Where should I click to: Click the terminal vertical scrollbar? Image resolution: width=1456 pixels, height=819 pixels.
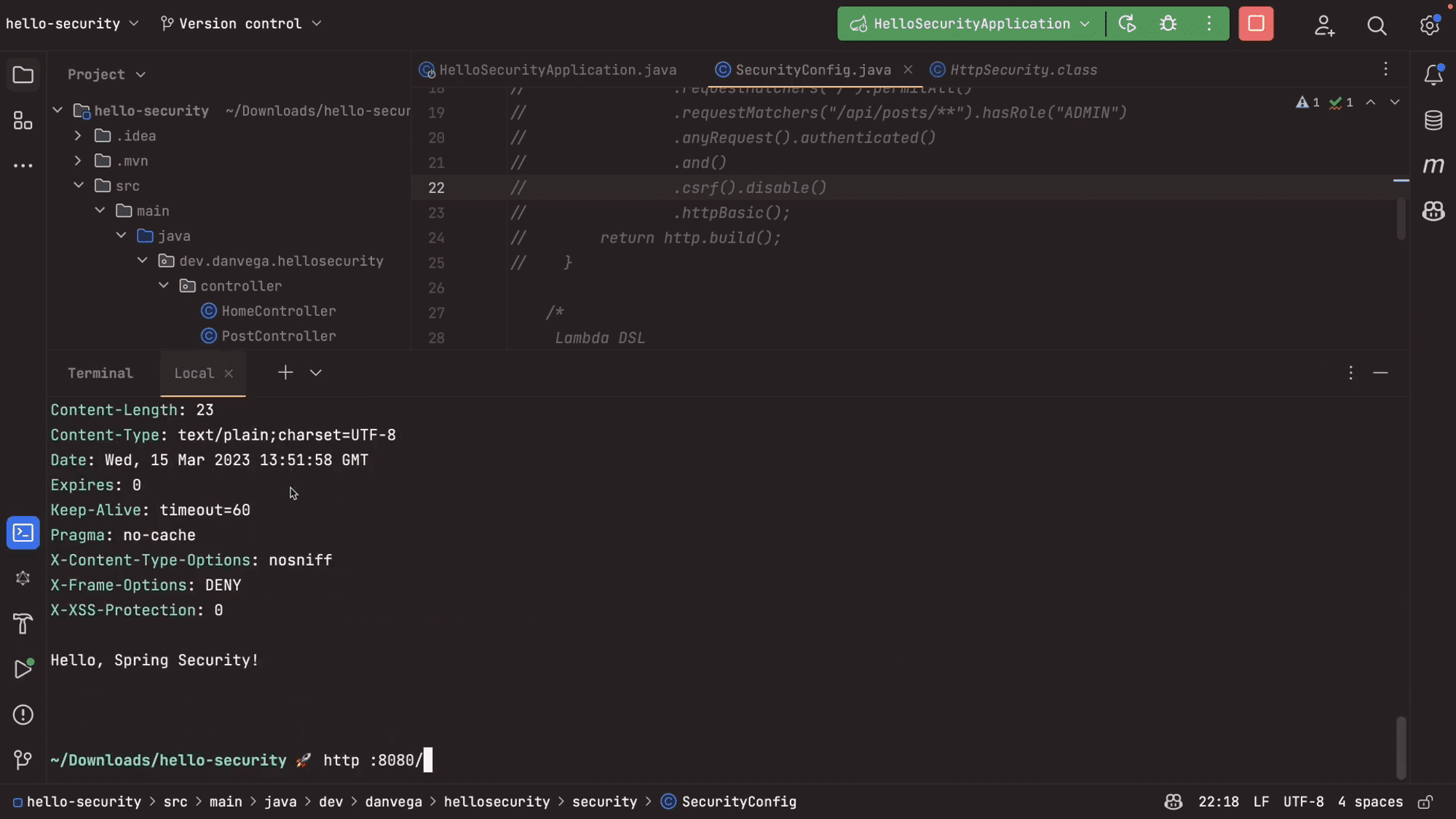(x=1400, y=746)
